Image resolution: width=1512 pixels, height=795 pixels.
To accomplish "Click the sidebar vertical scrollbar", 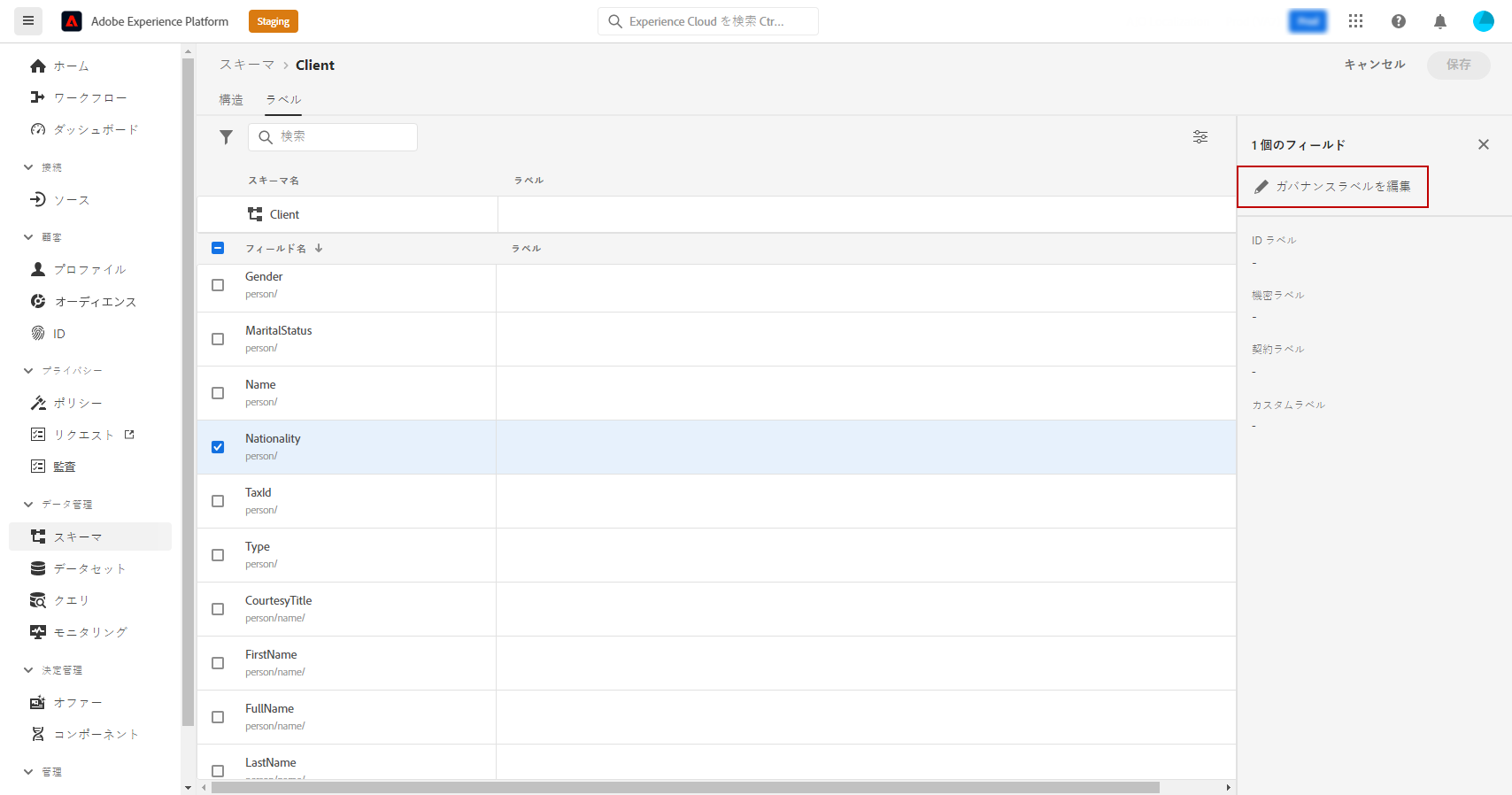I will [188, 392].
